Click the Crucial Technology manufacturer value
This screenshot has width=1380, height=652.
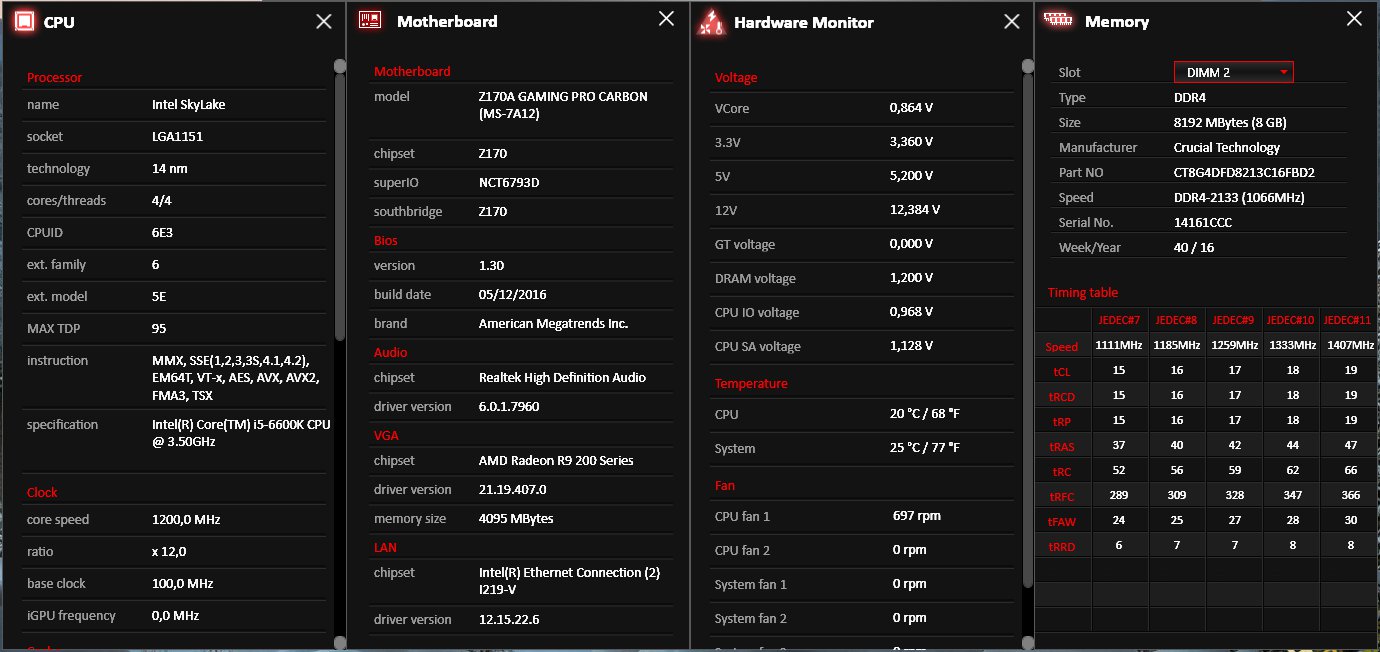(1227, 148)
